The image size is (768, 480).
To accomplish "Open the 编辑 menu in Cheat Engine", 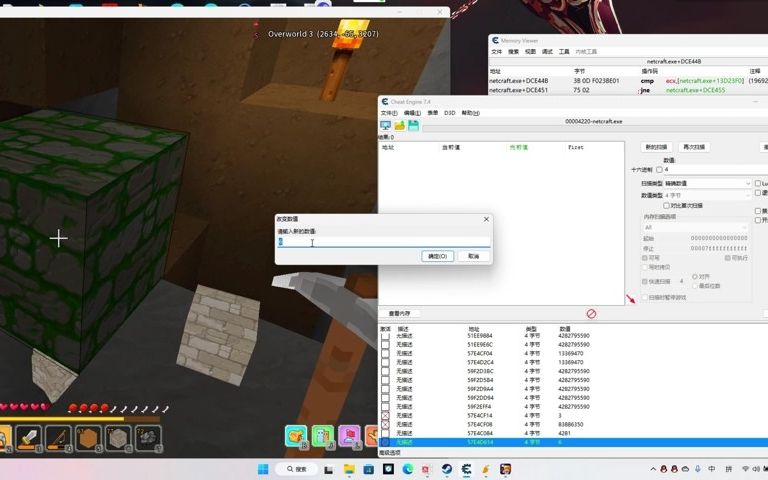I will (x=412, y=113).
